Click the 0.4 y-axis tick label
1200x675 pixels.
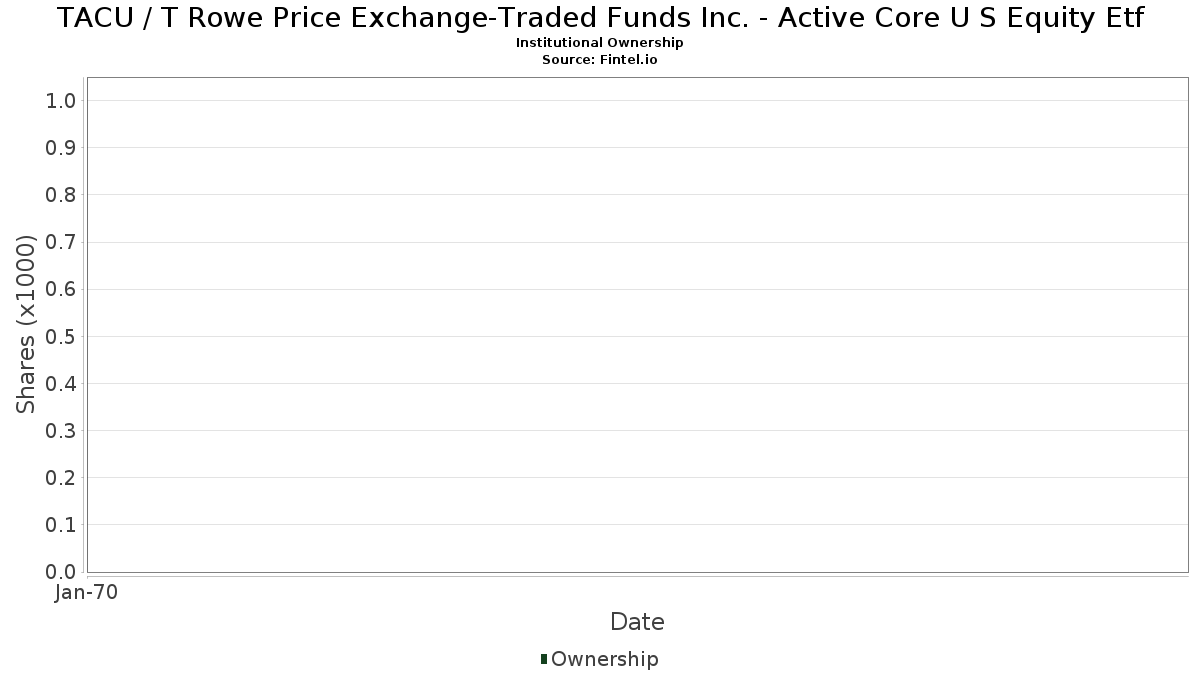(61, 384)
